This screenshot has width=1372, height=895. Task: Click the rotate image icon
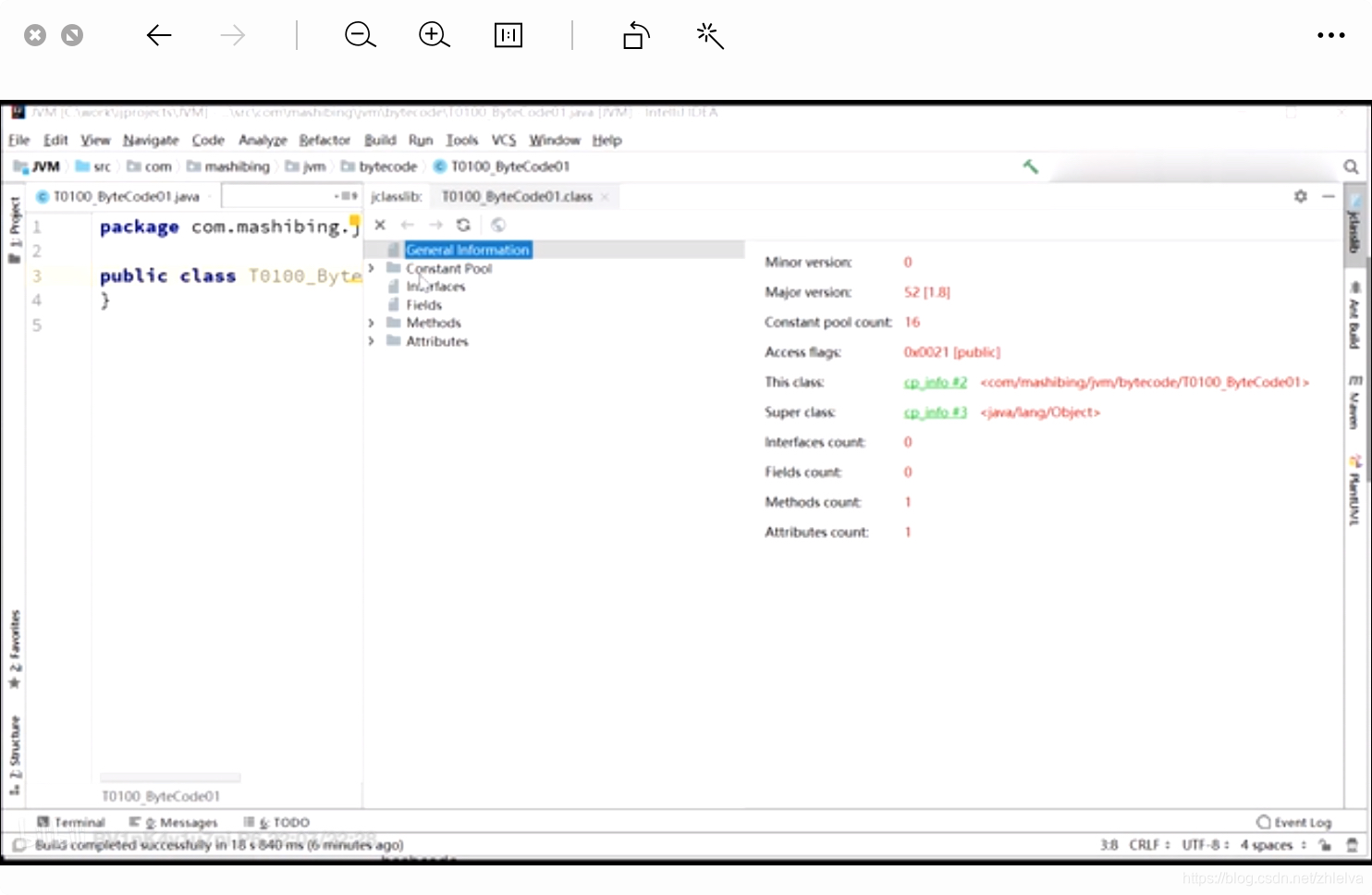tap(636, 35)
